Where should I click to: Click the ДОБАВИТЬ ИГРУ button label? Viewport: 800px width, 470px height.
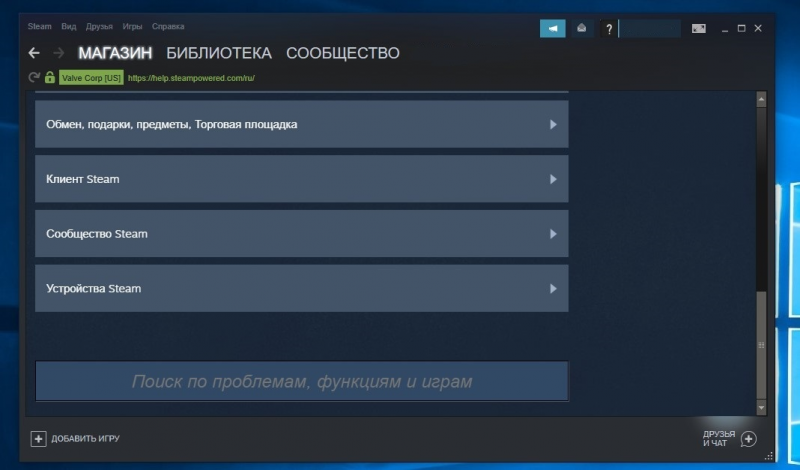point(85,438)
